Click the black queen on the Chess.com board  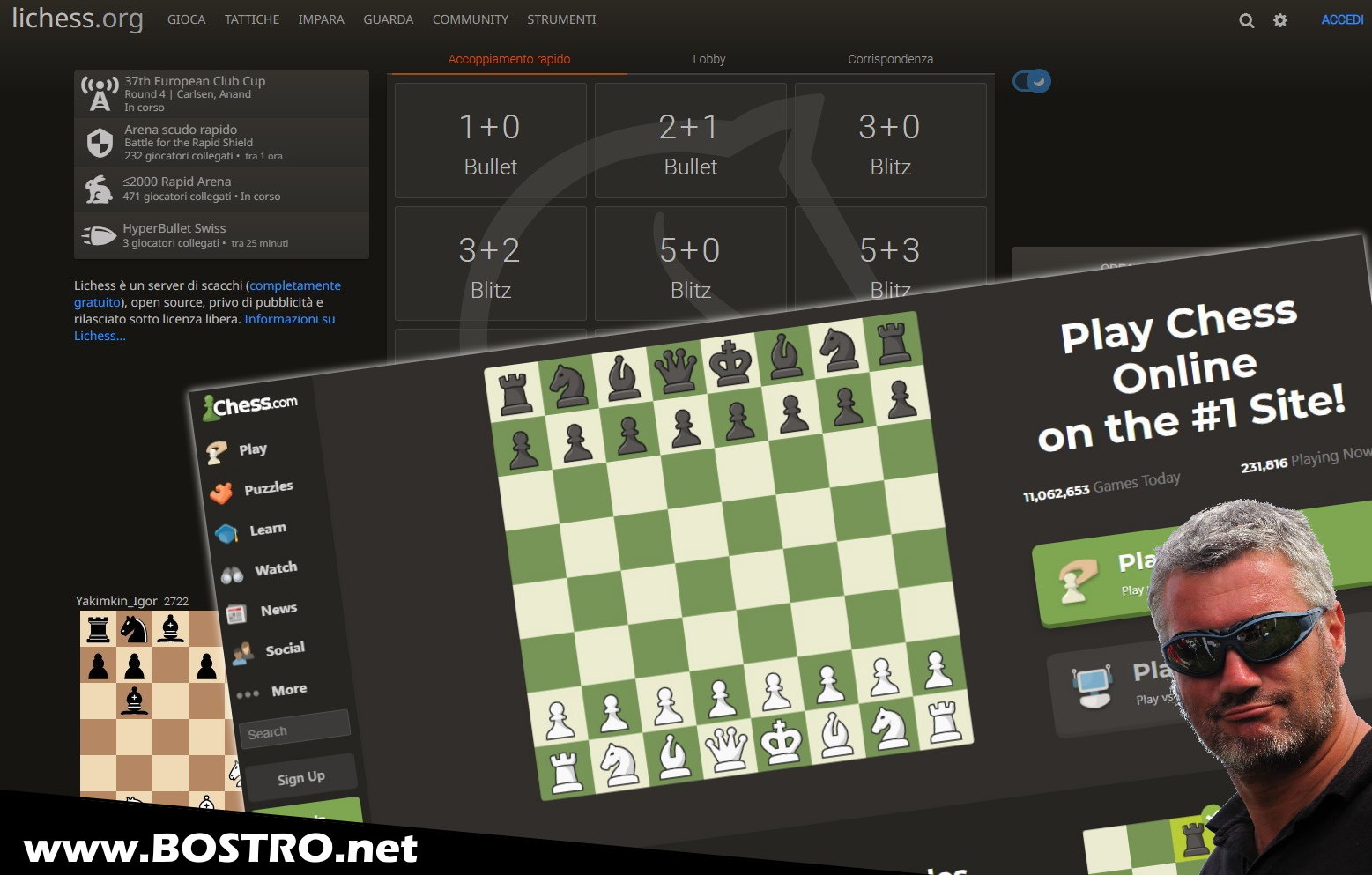tap(677, 371)
